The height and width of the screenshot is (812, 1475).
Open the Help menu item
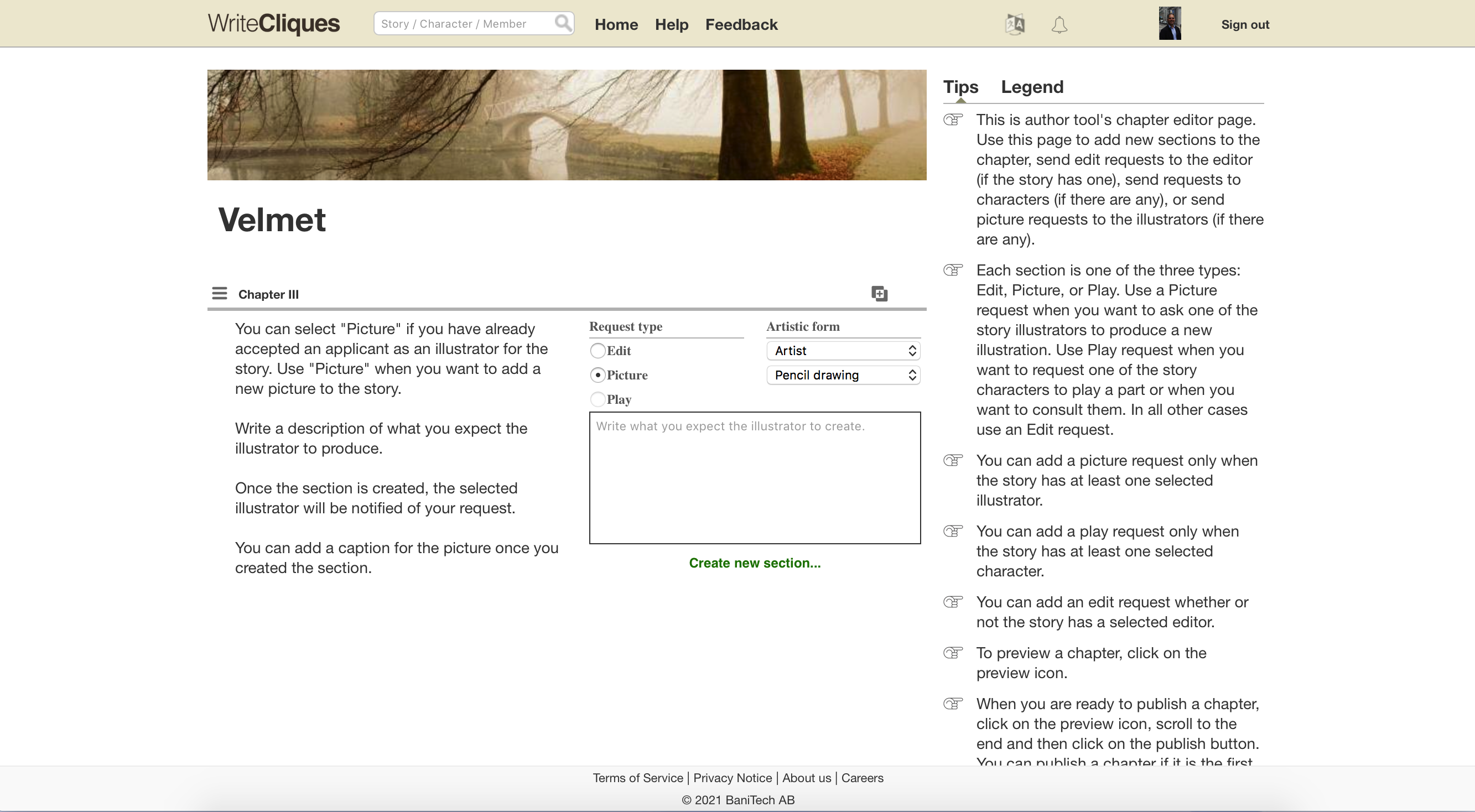[x=671, y=25]
